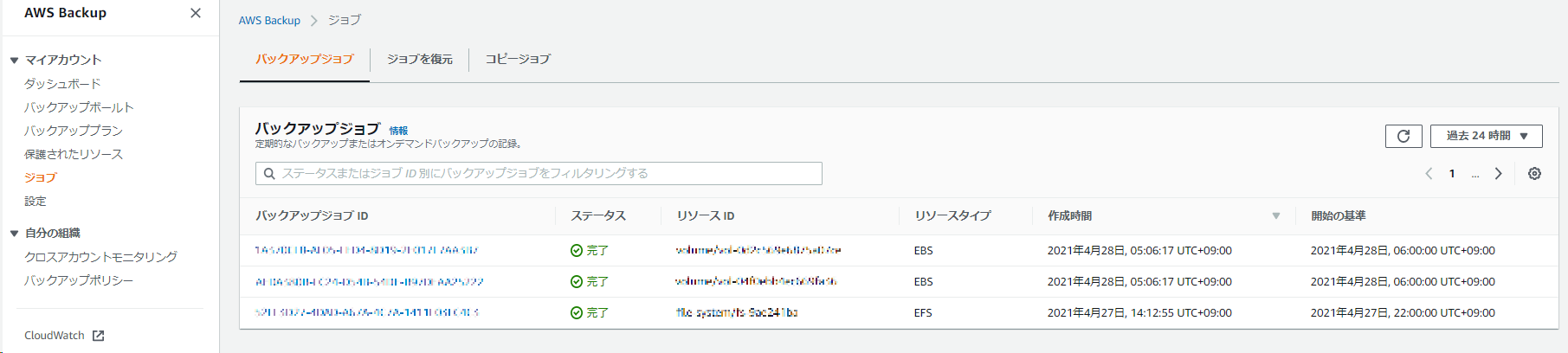Click the refresh backup jobs icon button
Viewport: 1568px width, 353px height.
1403,136
